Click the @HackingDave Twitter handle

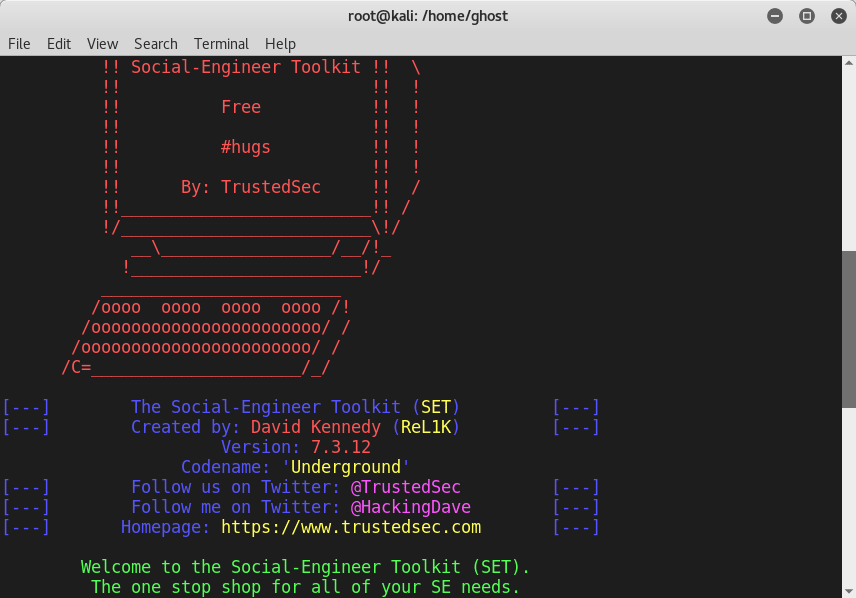pyautogui.click(x=411, y=507)
